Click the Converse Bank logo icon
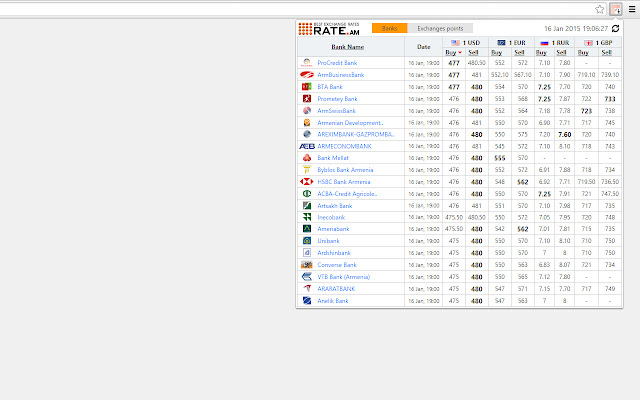Image resolution: width=640 pixels, height=400 pixels. (307, 264)
